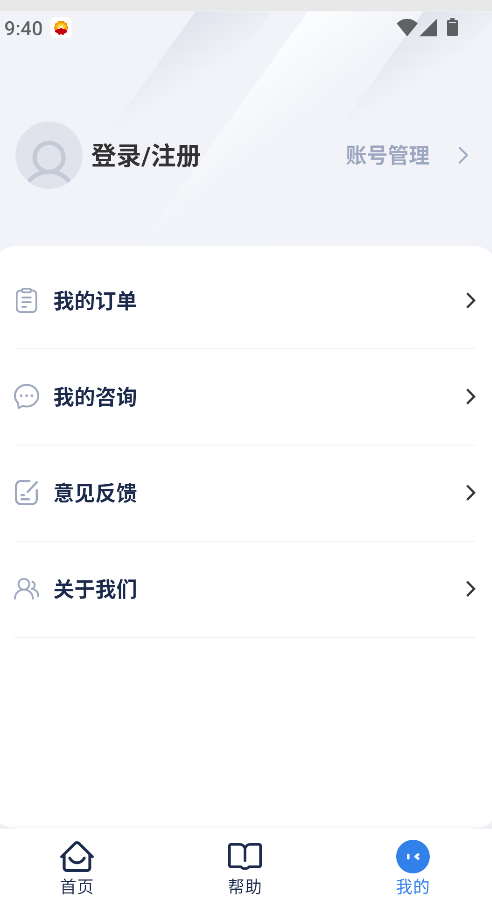Expand 账号管理 with its chevron arrow
This screenshot has height=899, width=492.
[x=463, y=155]
